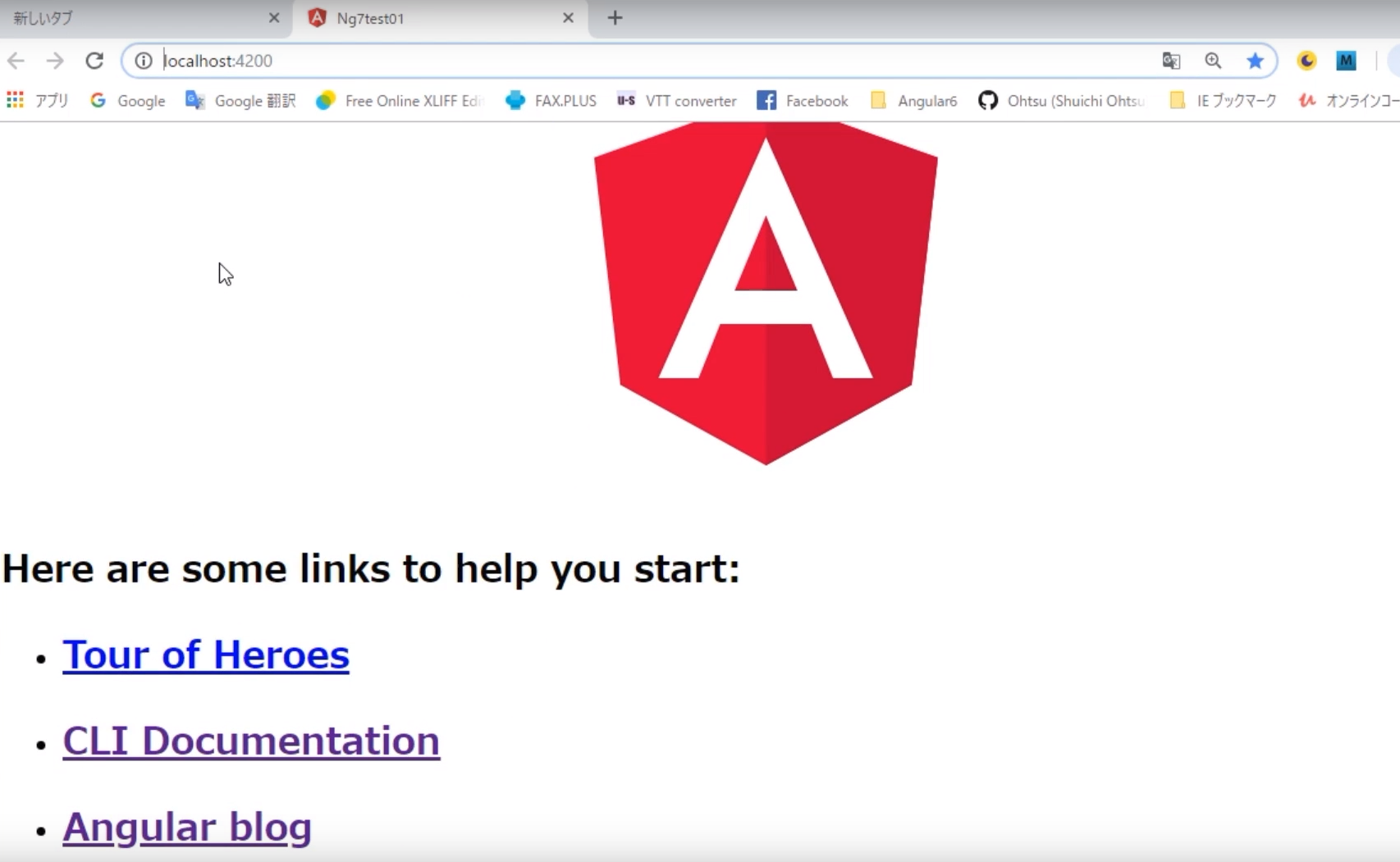Open a new tab with plus button
Viewport: 1400px width, 862px height.
615,18
